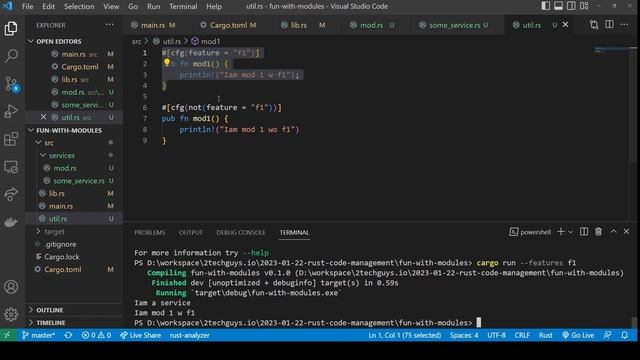The width and height of the screenshot is (640, 360).
Task: Click Live Share in the status bar
Action: click(140, 335)
